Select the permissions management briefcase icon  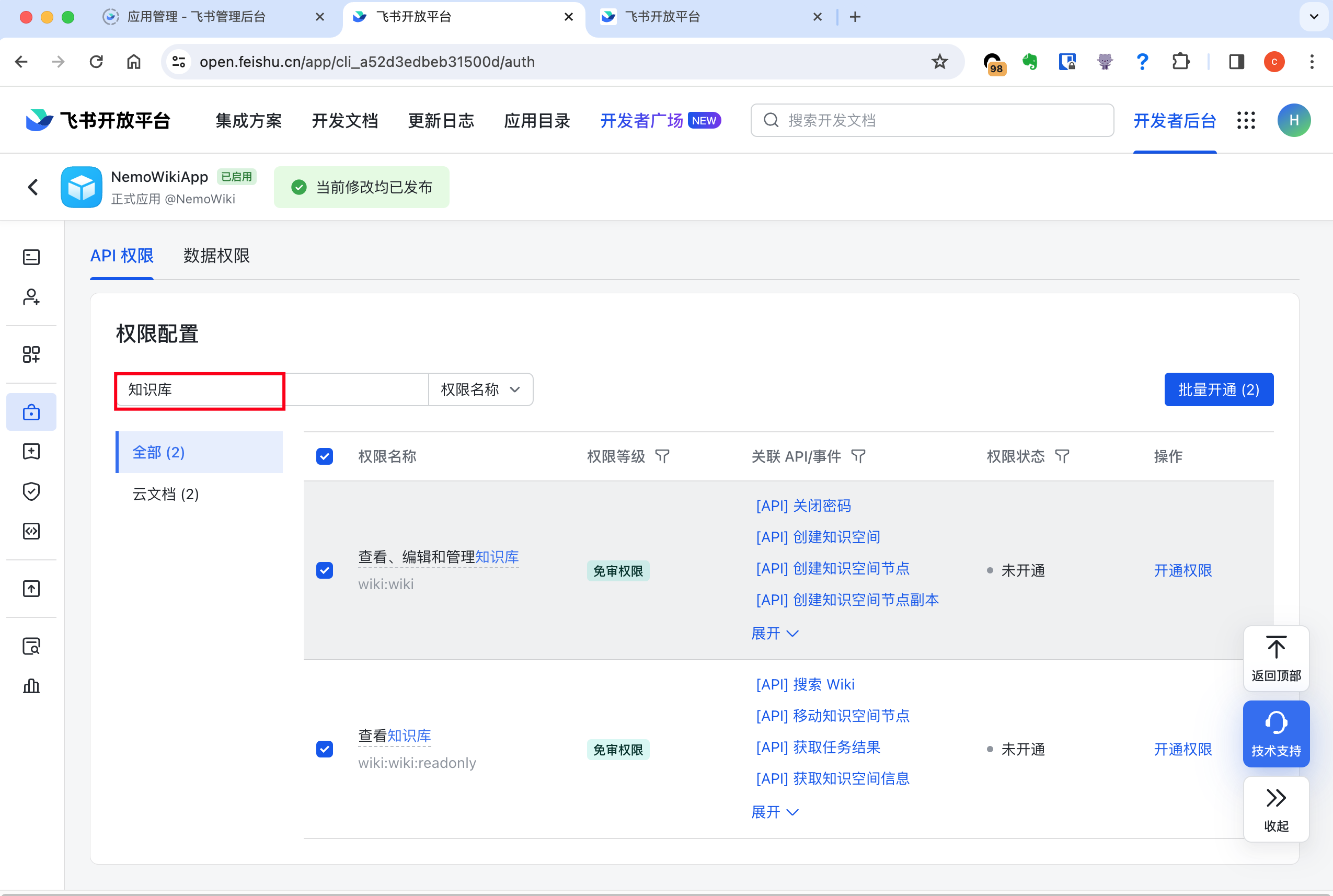click(x=31, y=412)
